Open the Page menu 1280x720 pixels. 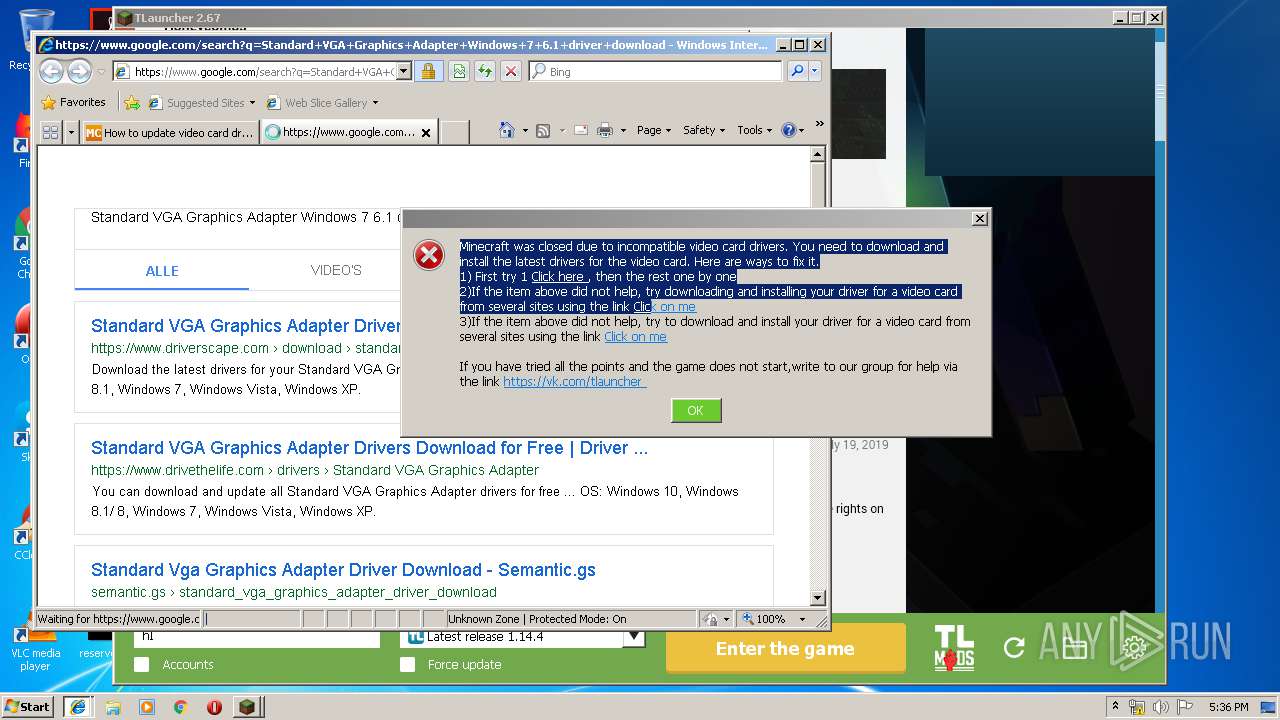click(x=654, y=130)
